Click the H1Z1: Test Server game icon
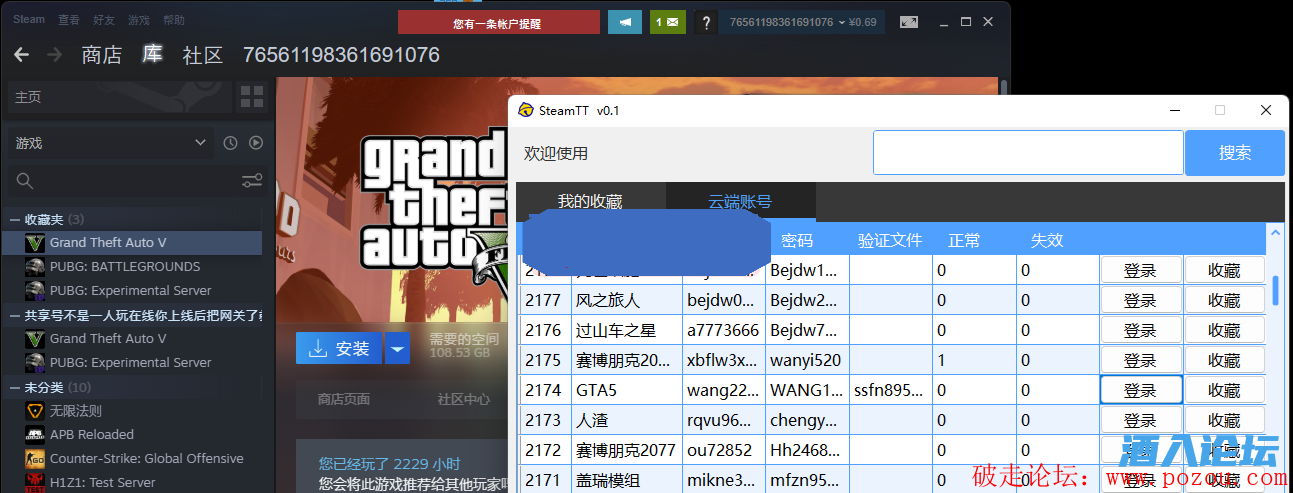 coord(35,483)
